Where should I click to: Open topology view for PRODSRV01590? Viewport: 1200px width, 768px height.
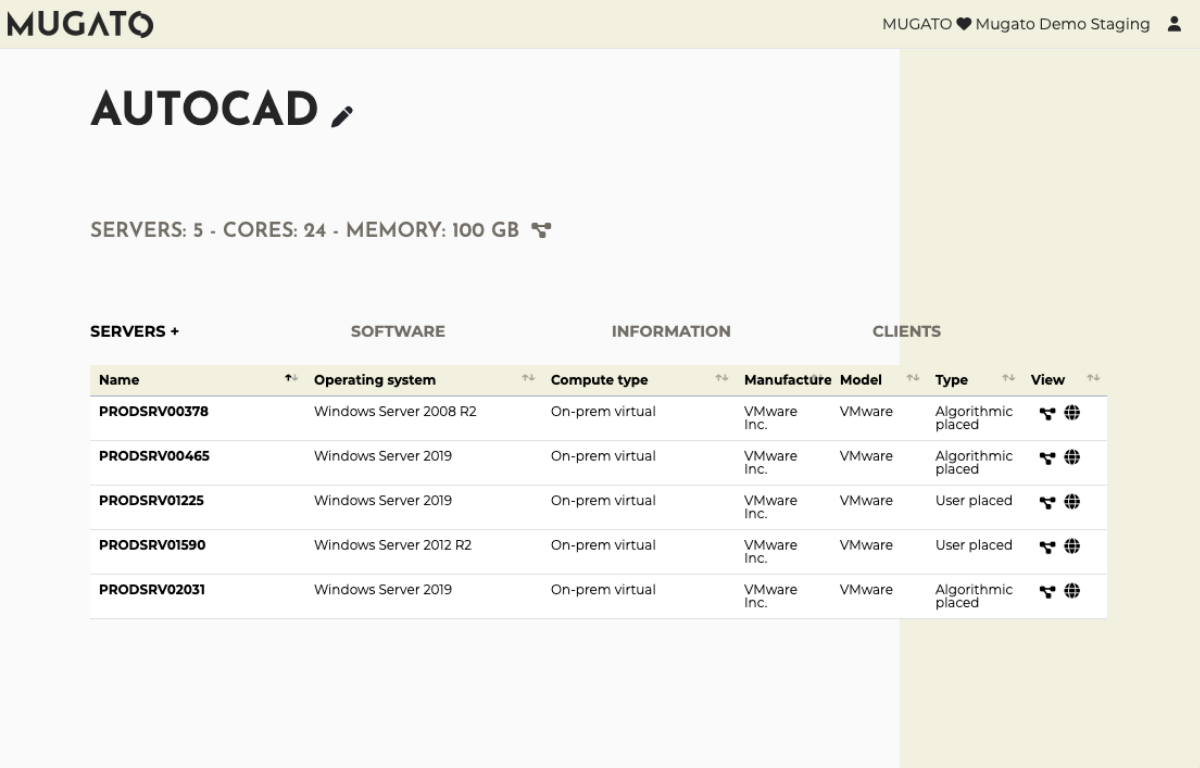click(1047, 547)
